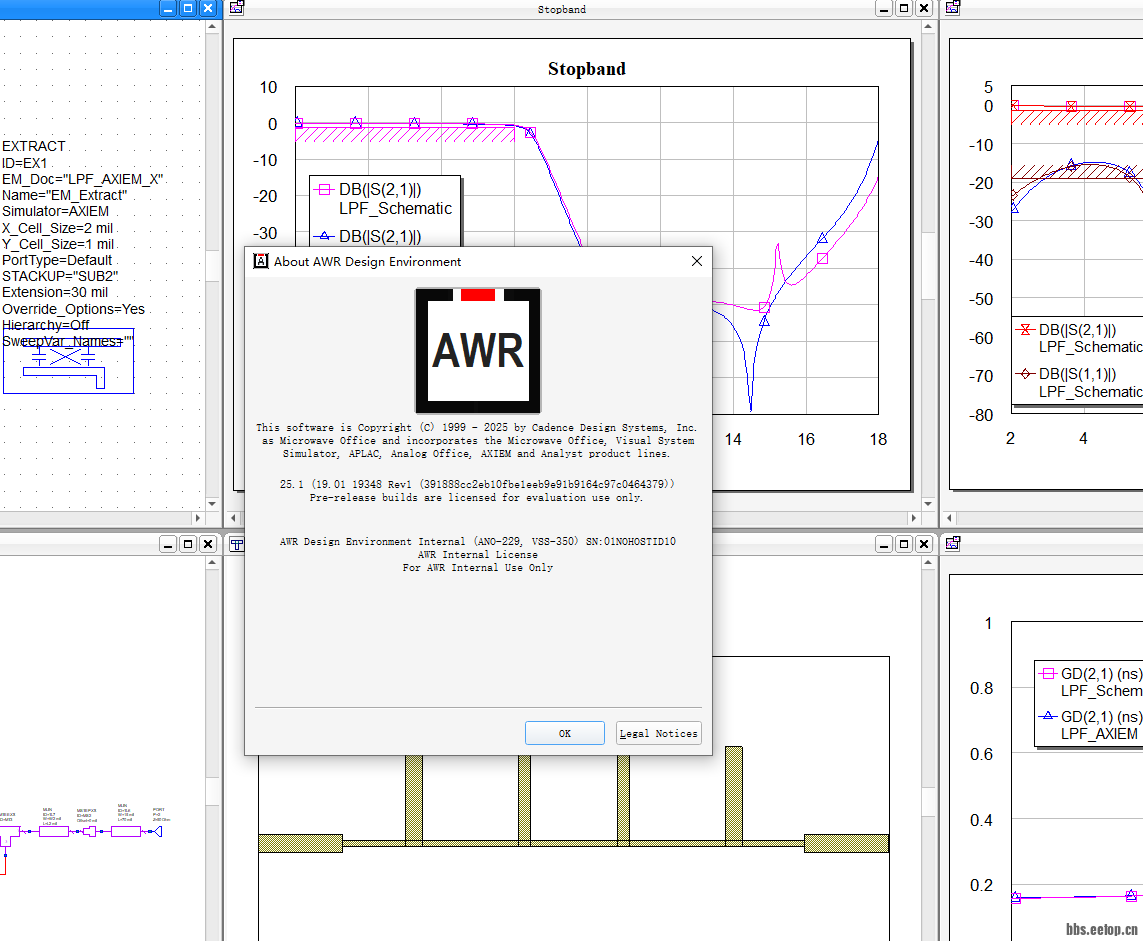Viewport: 1143px width, 941px height.
Task: Maximize the bottom-left schematic window
Action: click(188, 544)
